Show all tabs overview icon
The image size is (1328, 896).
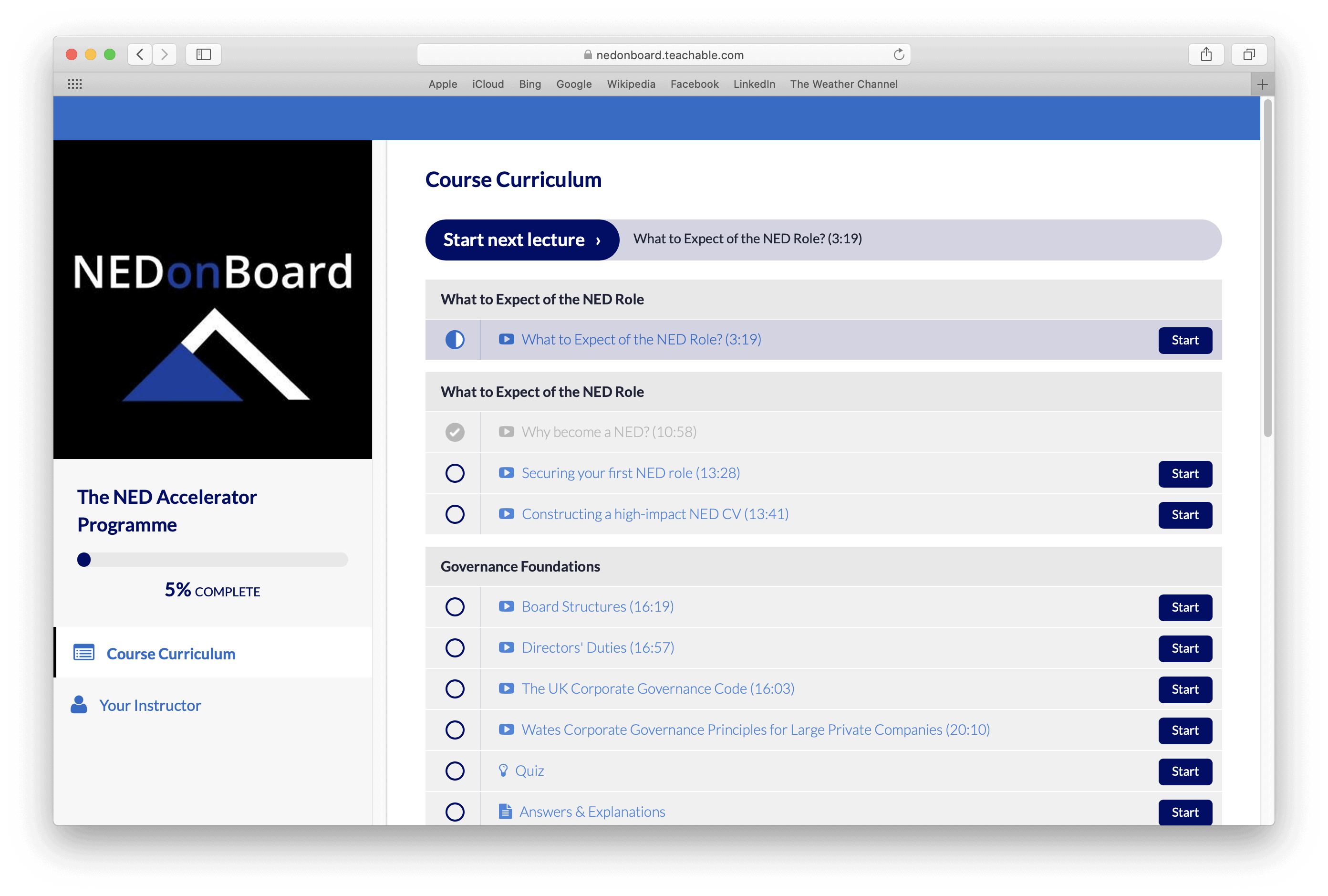pyautogui.click(x=1249, y=54)
